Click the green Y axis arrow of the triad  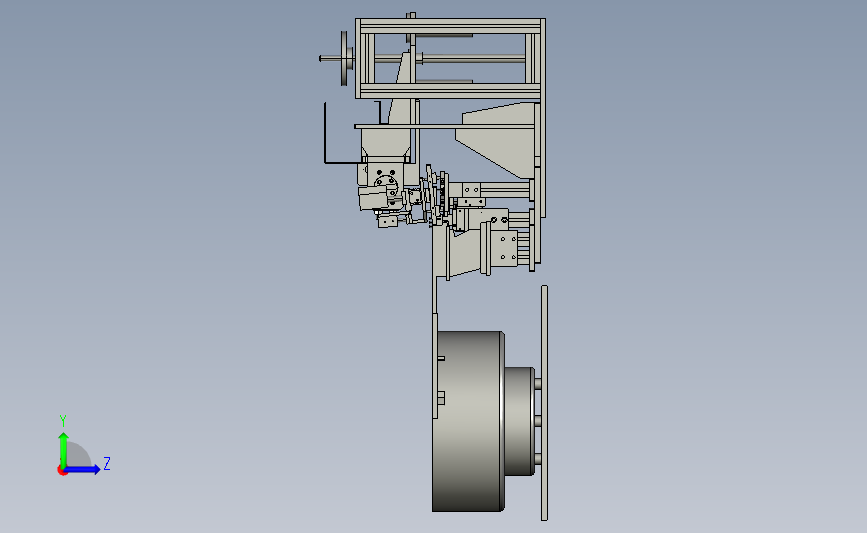pyautogui.click(x=63, y=450)
